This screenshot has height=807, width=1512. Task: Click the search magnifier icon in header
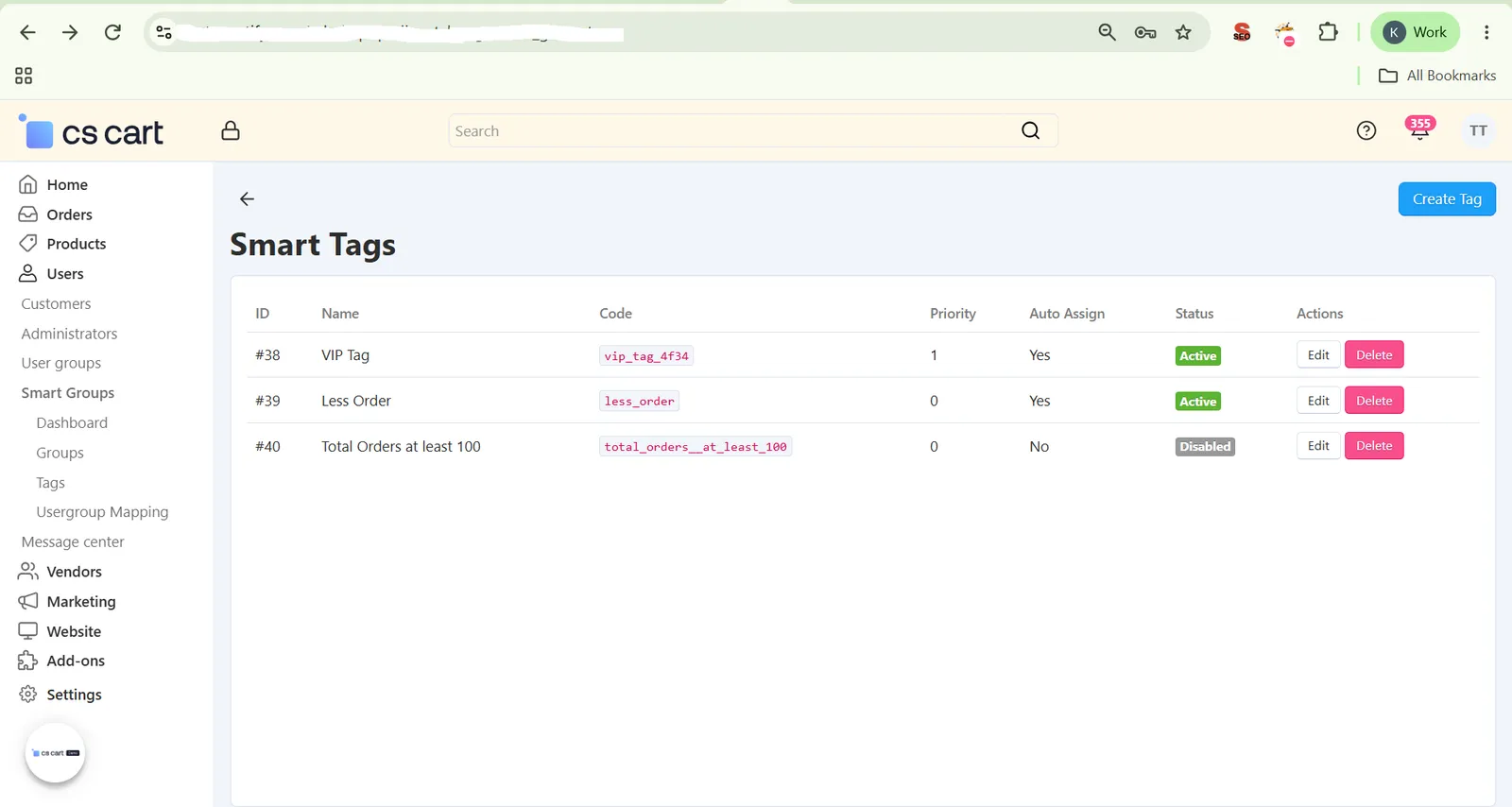point(1031,130)
